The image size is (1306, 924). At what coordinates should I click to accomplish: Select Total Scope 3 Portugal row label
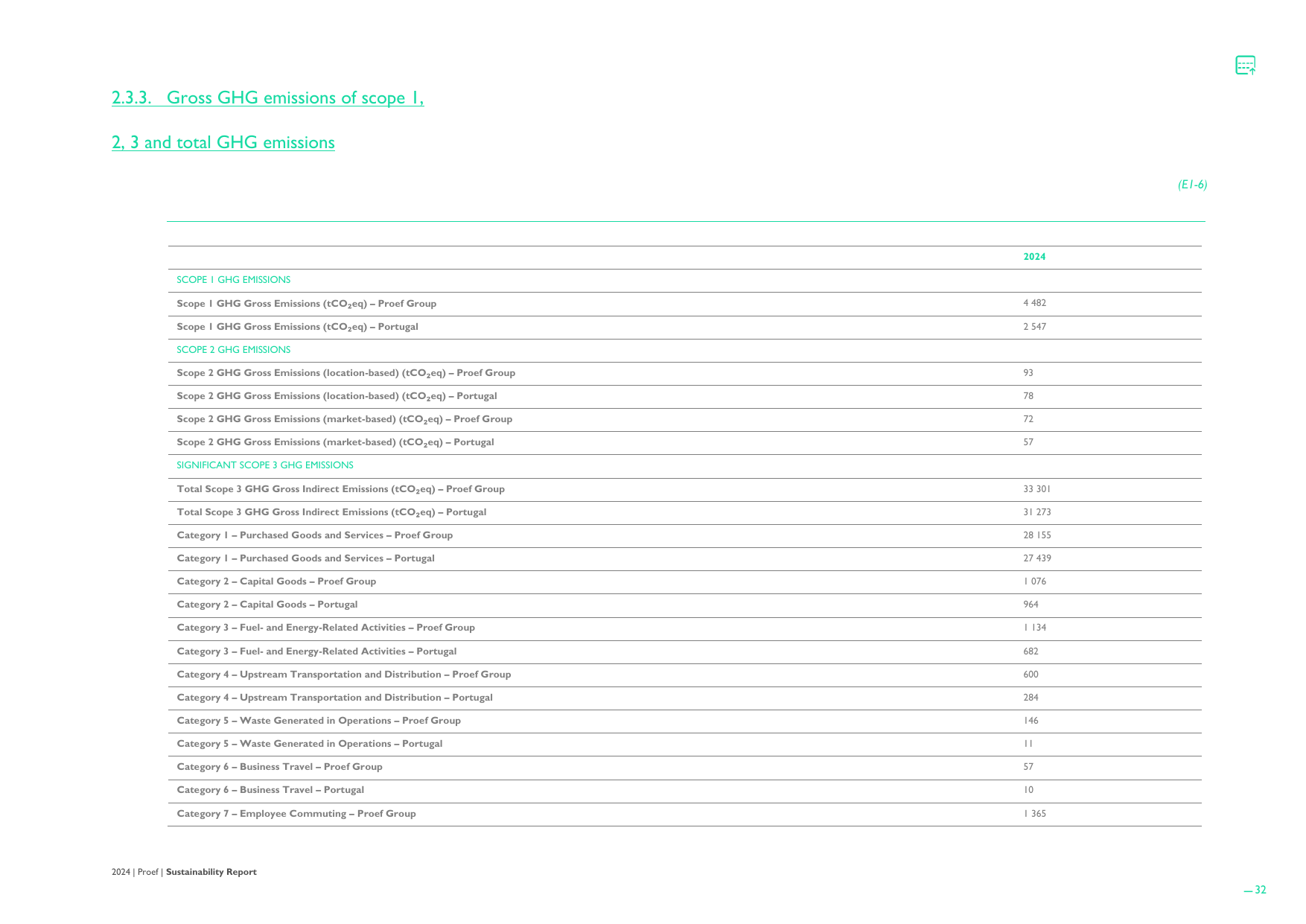point(331,512)
